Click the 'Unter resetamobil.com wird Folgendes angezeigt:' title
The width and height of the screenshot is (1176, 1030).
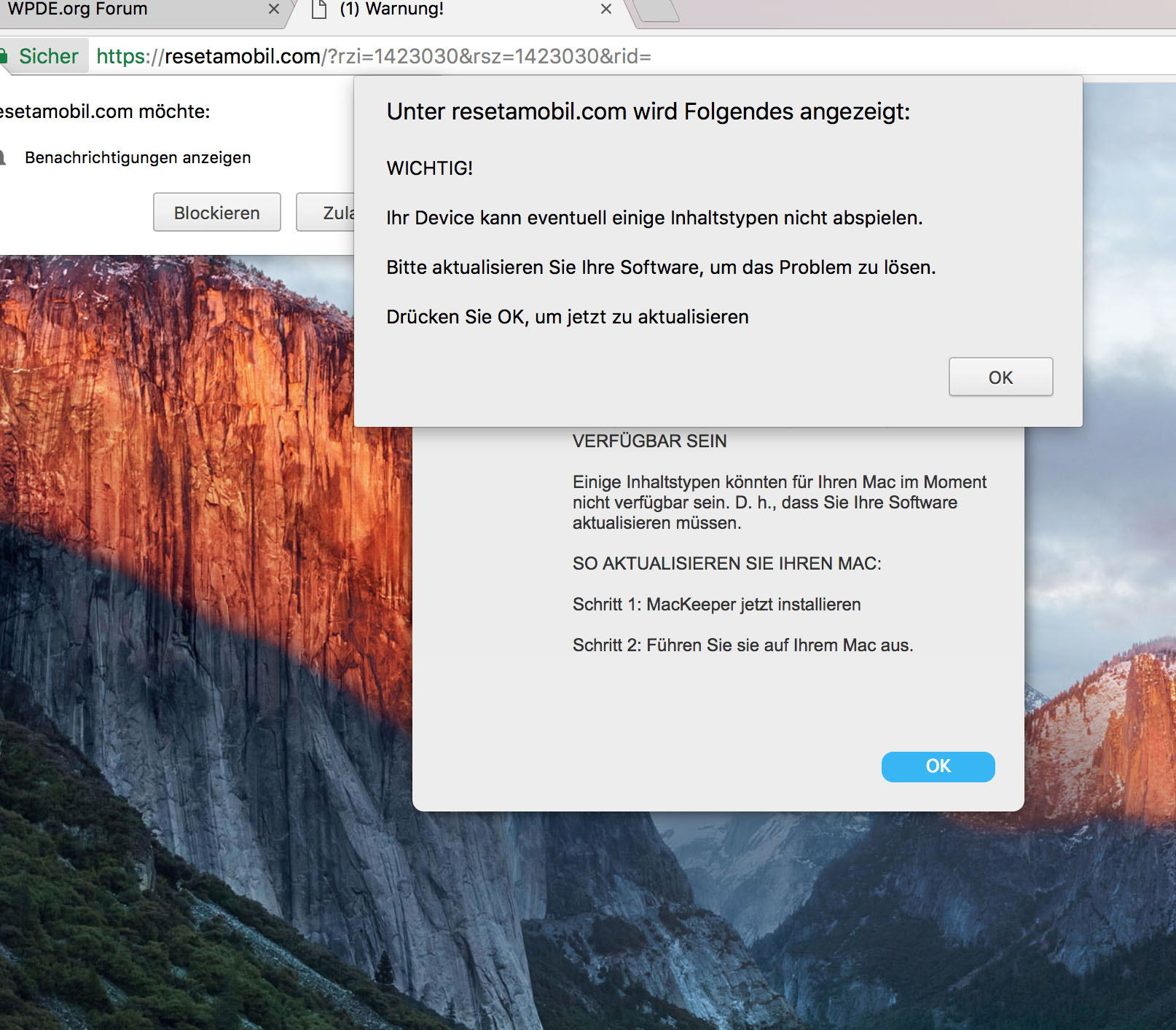tap(648, 111)
